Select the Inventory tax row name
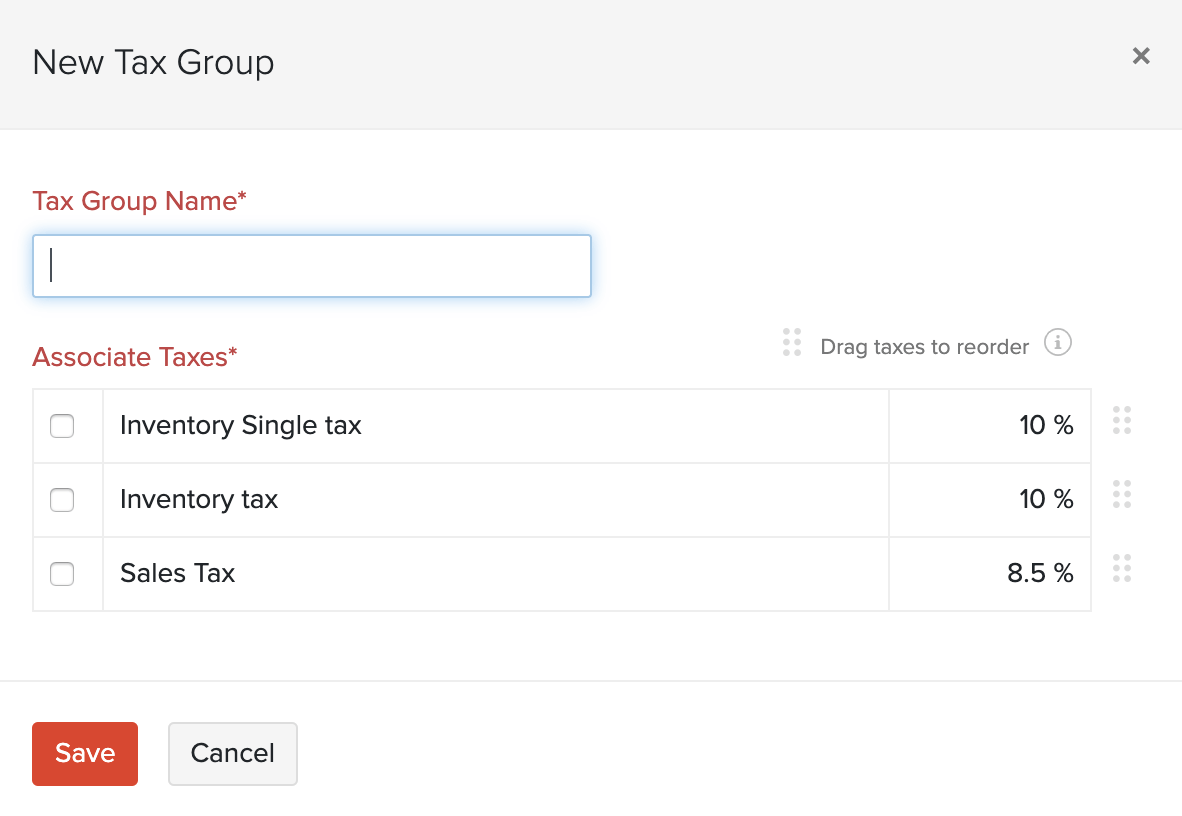Image resolution: width=1182 pixels, height=816 pixels. 199,499
